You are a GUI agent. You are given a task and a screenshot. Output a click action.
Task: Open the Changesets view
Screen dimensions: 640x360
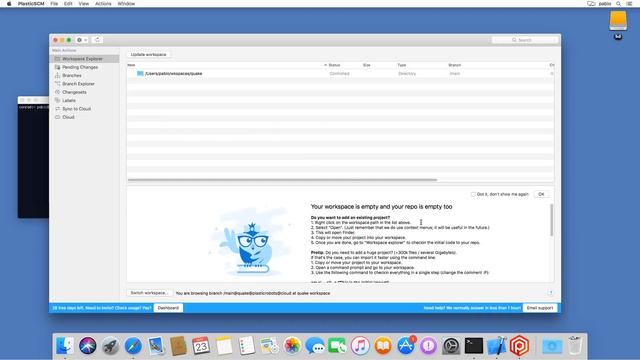point(74,92)
